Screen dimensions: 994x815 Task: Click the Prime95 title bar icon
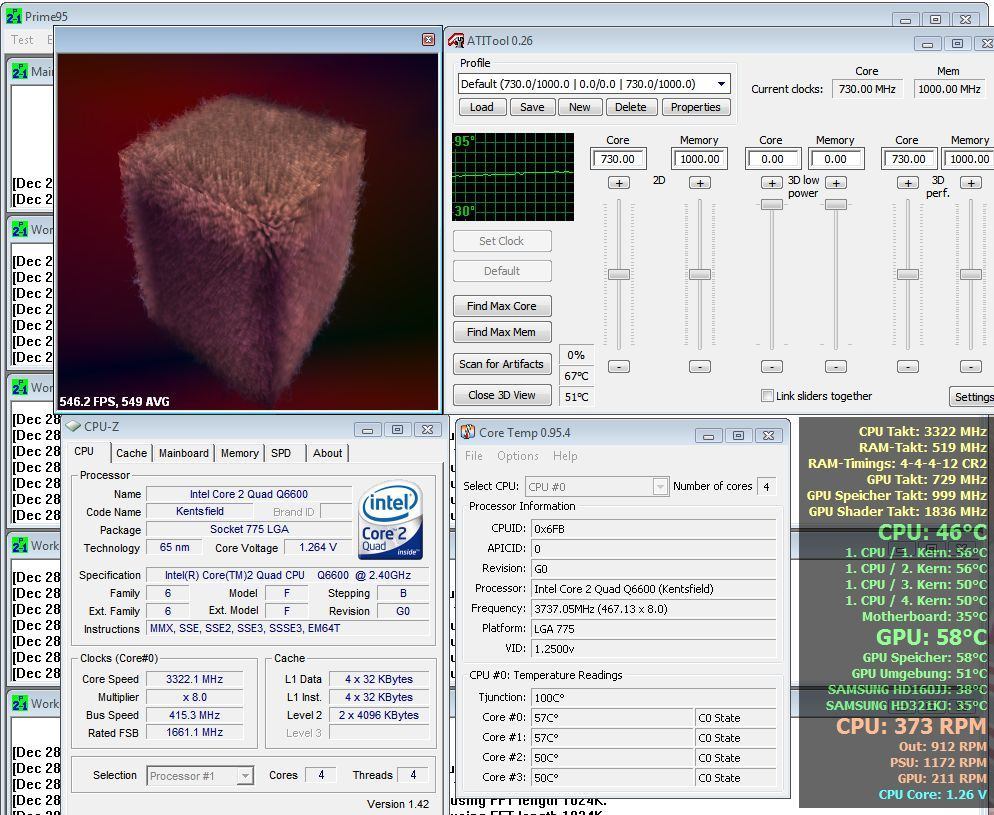point(13,16)
